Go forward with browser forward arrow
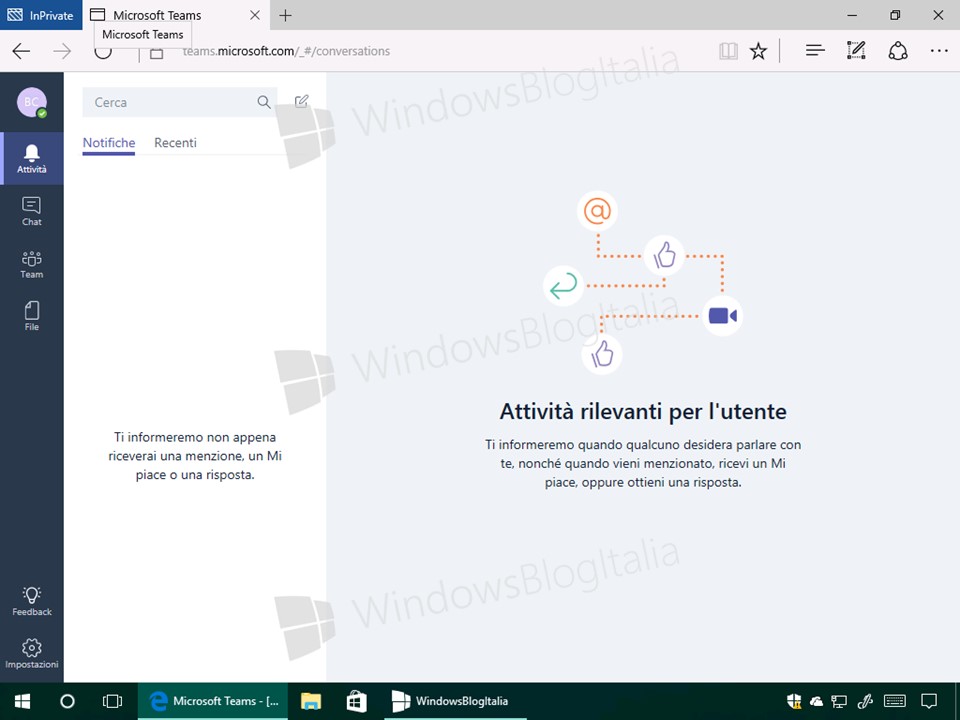Image resolution: width=960 pixels, height=720 pixels. [x=62, y=51]
